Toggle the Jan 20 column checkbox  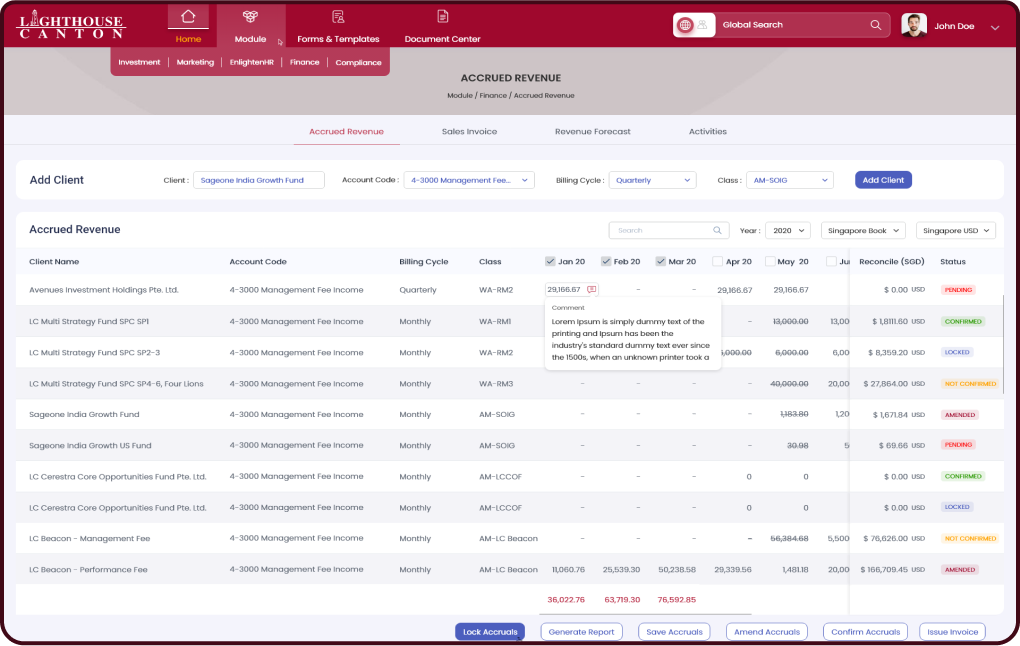pyautogui.click(x=550, y=262)
